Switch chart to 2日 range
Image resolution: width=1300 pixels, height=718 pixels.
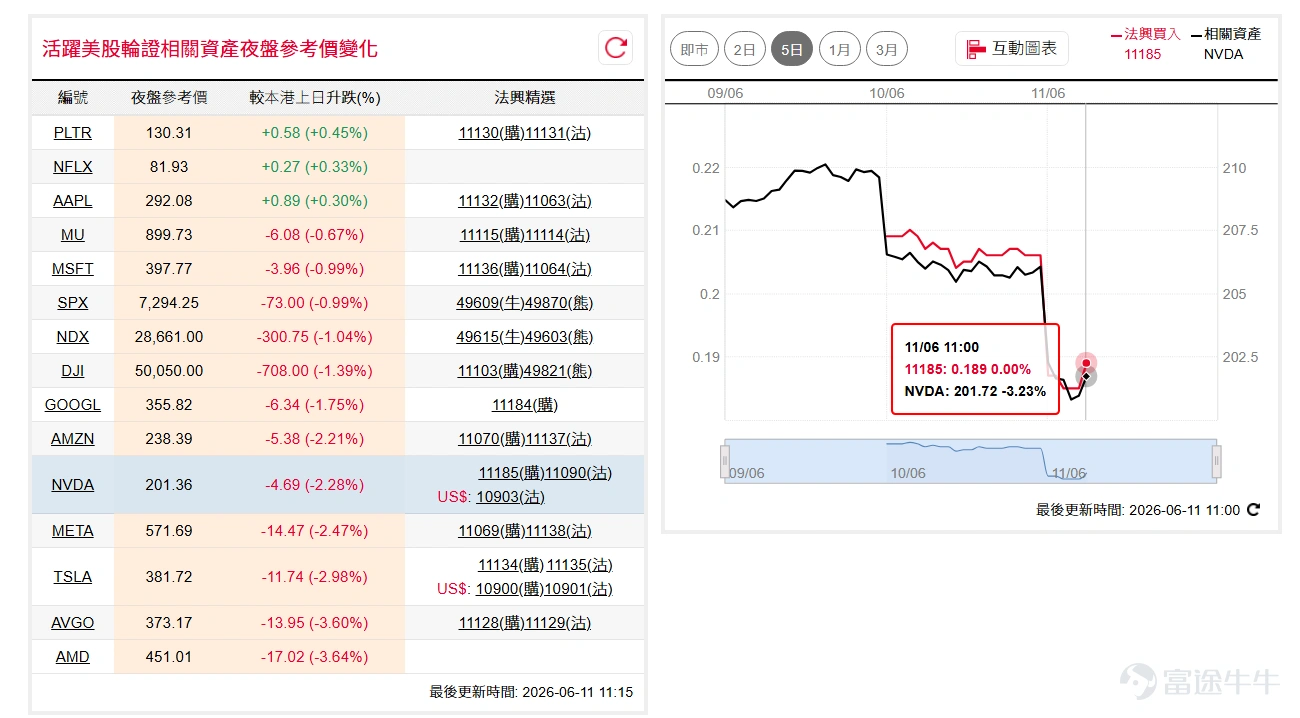[744, 49]
